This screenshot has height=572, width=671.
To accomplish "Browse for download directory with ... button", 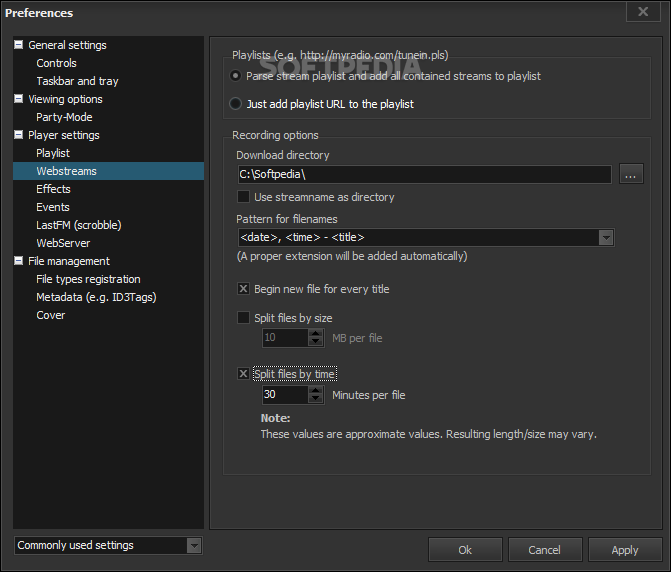I will coord(631,174).
